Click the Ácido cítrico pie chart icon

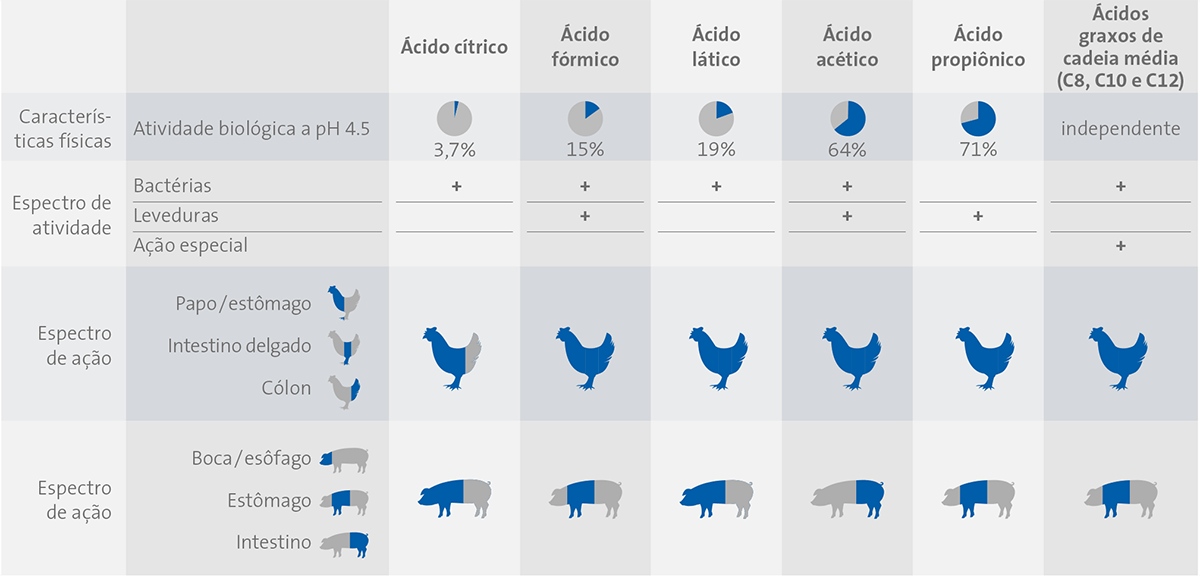[x=454, y=118]
